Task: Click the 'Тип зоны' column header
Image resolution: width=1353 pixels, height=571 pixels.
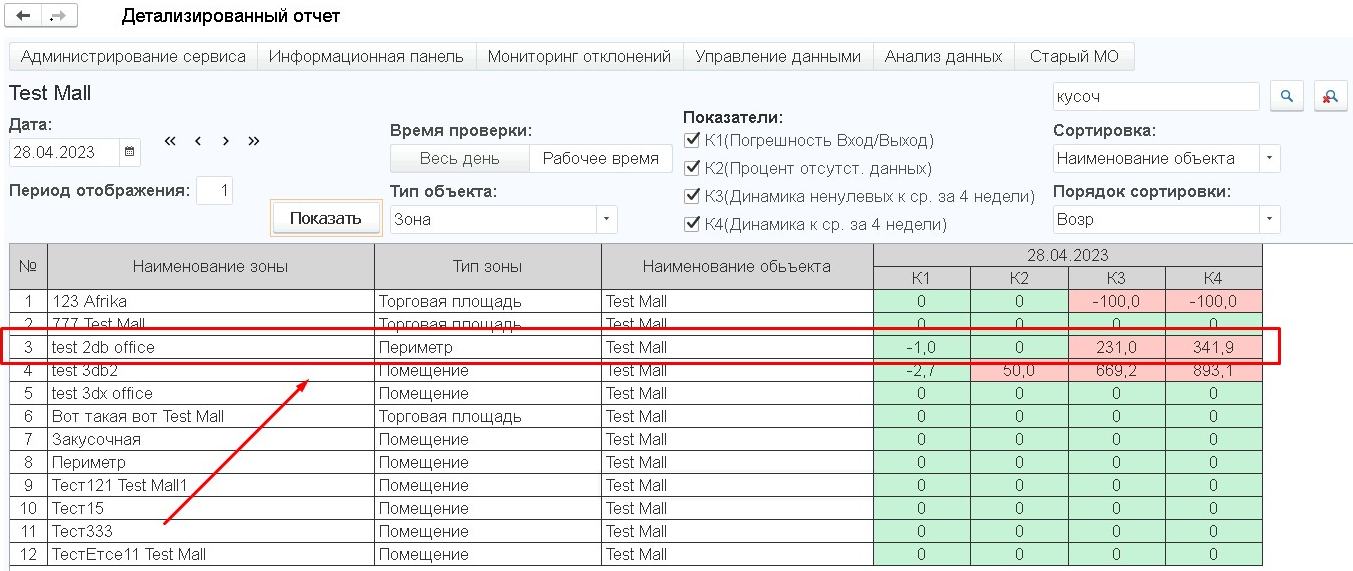Action: 488,266
